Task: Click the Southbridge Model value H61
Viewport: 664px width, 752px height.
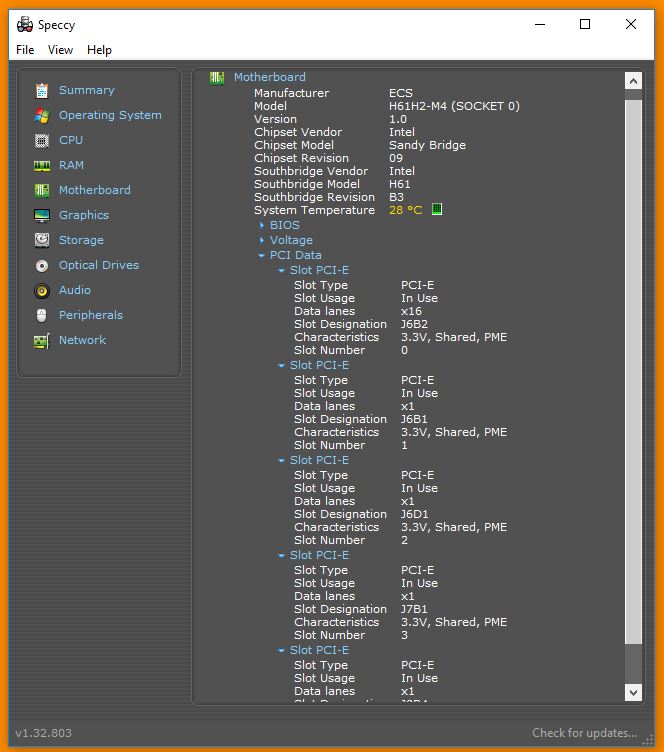Action: (399, 184)
